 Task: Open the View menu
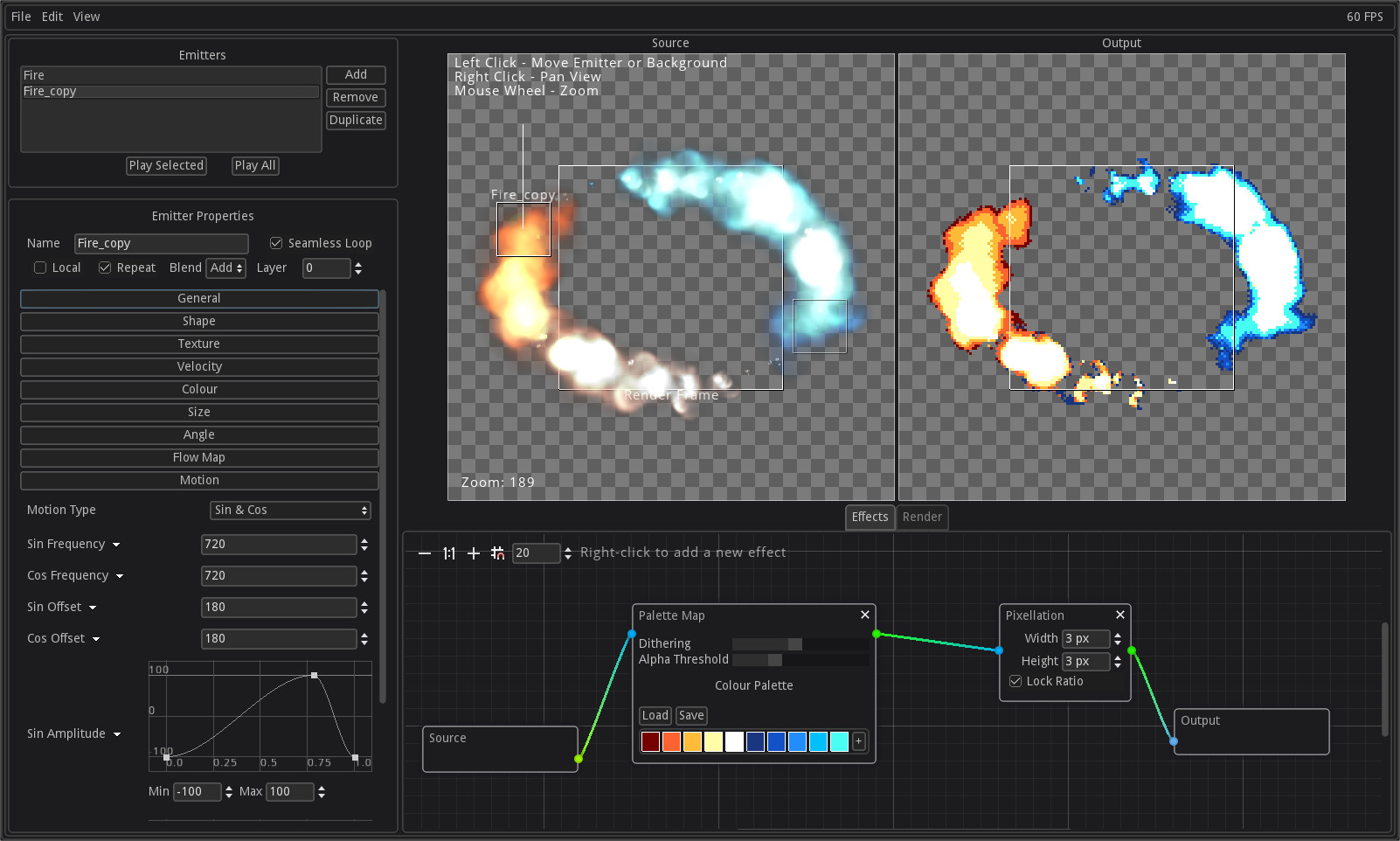coord(86,16)
